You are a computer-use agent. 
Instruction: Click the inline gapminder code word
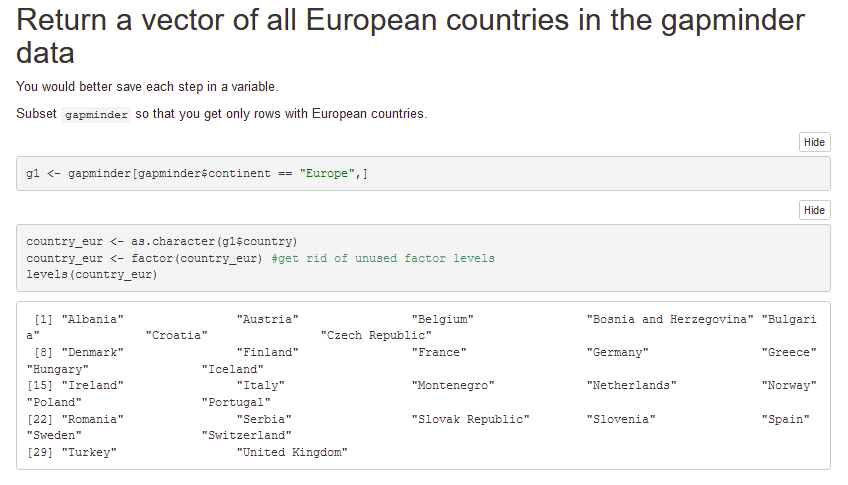coord(96,115)
